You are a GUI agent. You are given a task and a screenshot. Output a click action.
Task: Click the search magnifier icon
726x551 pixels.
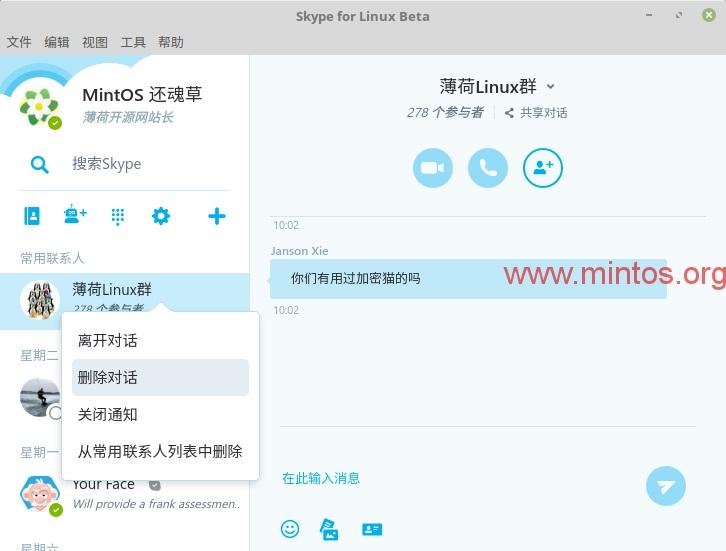tap(39, 164)
